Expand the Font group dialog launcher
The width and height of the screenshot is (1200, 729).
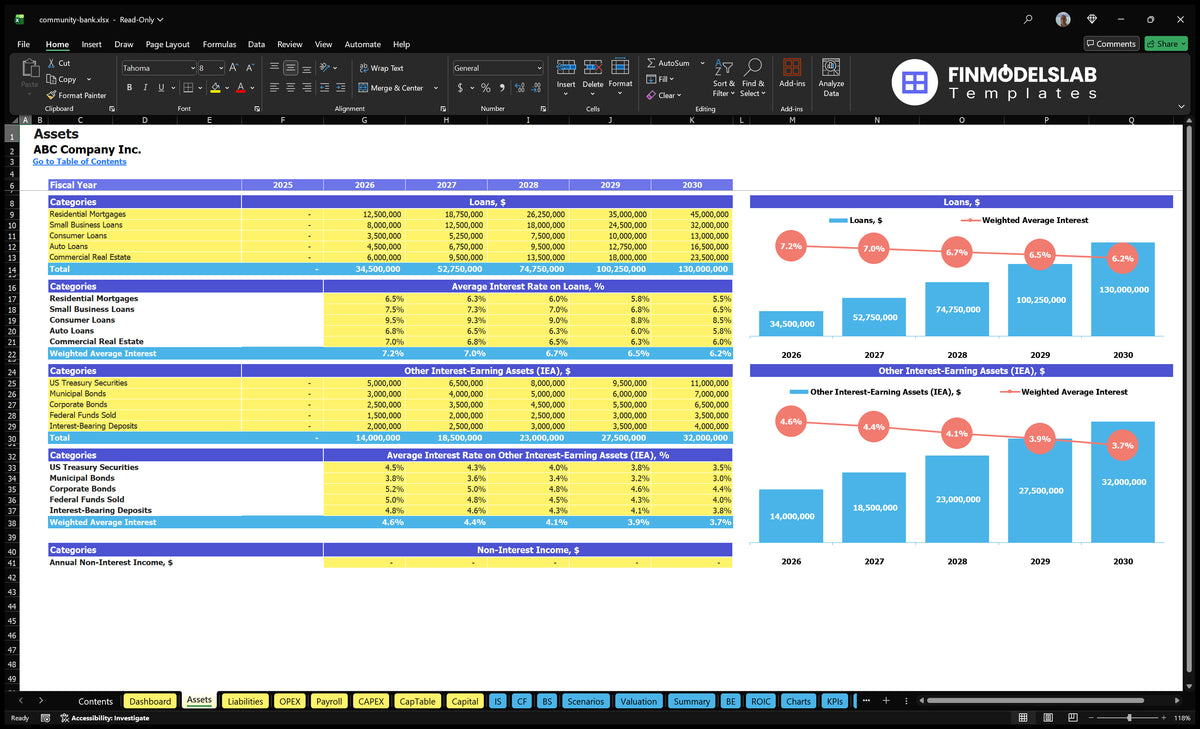tap(257, 109)
